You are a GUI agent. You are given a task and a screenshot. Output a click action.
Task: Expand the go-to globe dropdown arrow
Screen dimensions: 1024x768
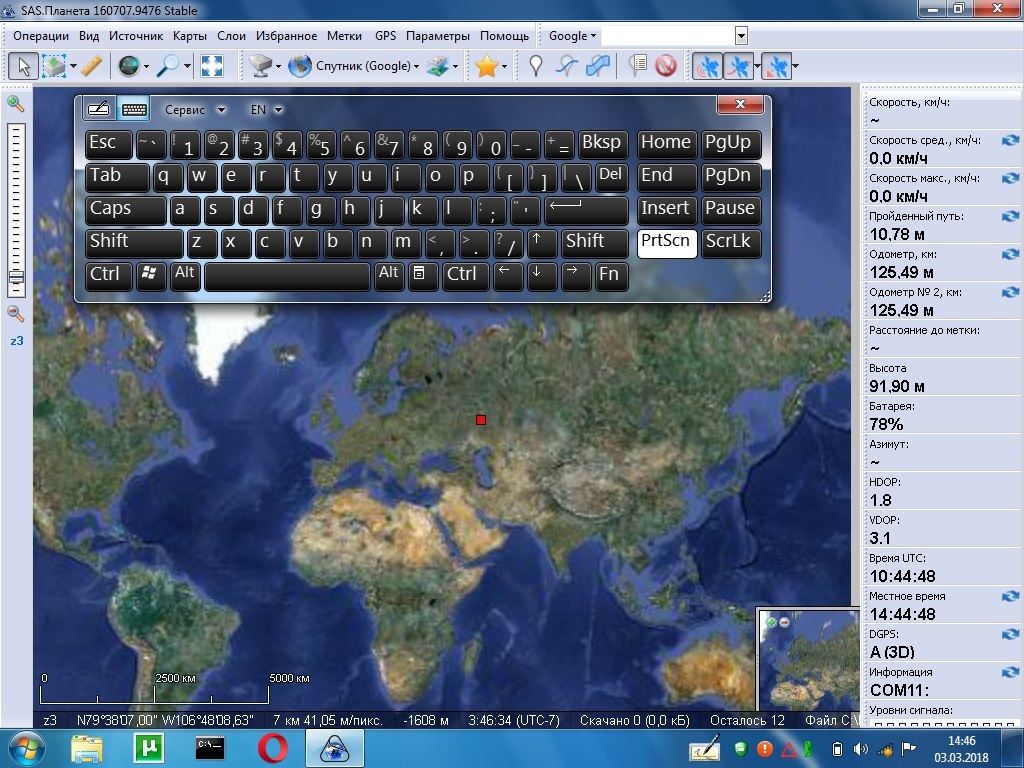click(146, 66)
